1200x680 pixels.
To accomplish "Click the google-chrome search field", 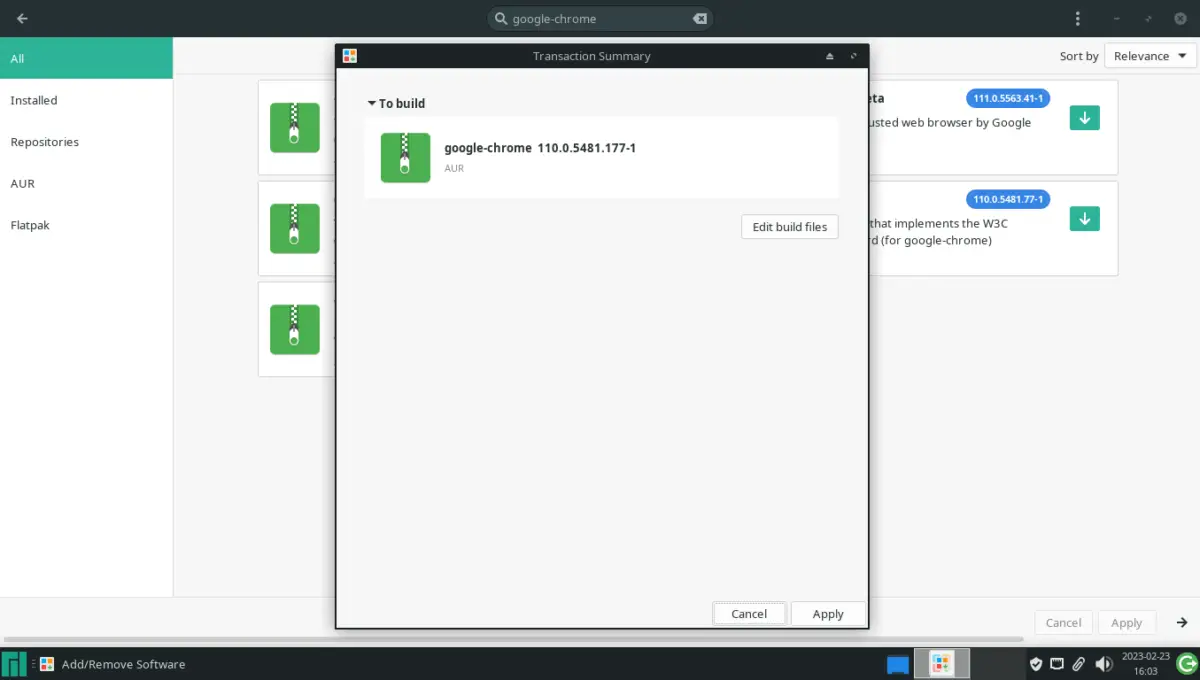I will pos(601,18).
